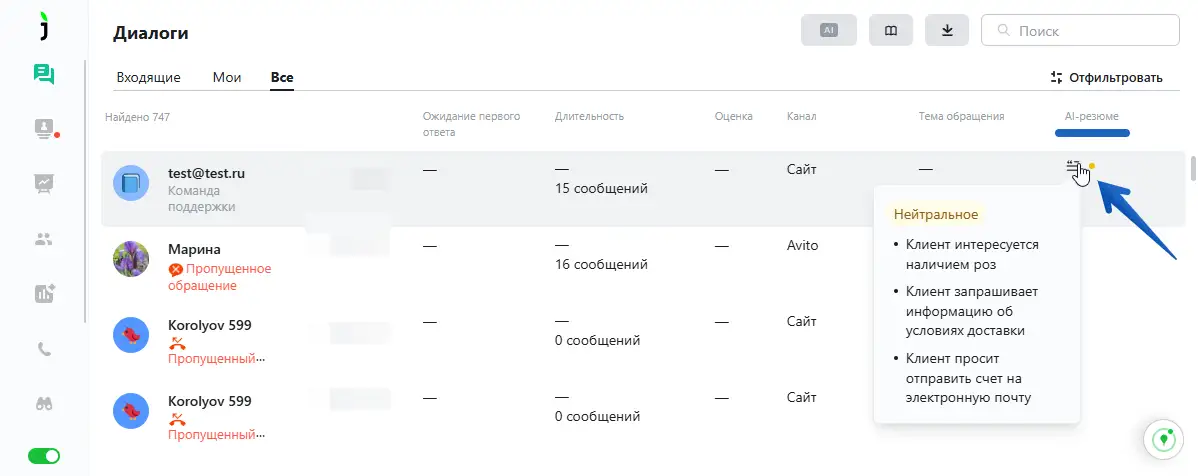Click the AI button in header
This screenshot has width=1198, height=476.
828,31
